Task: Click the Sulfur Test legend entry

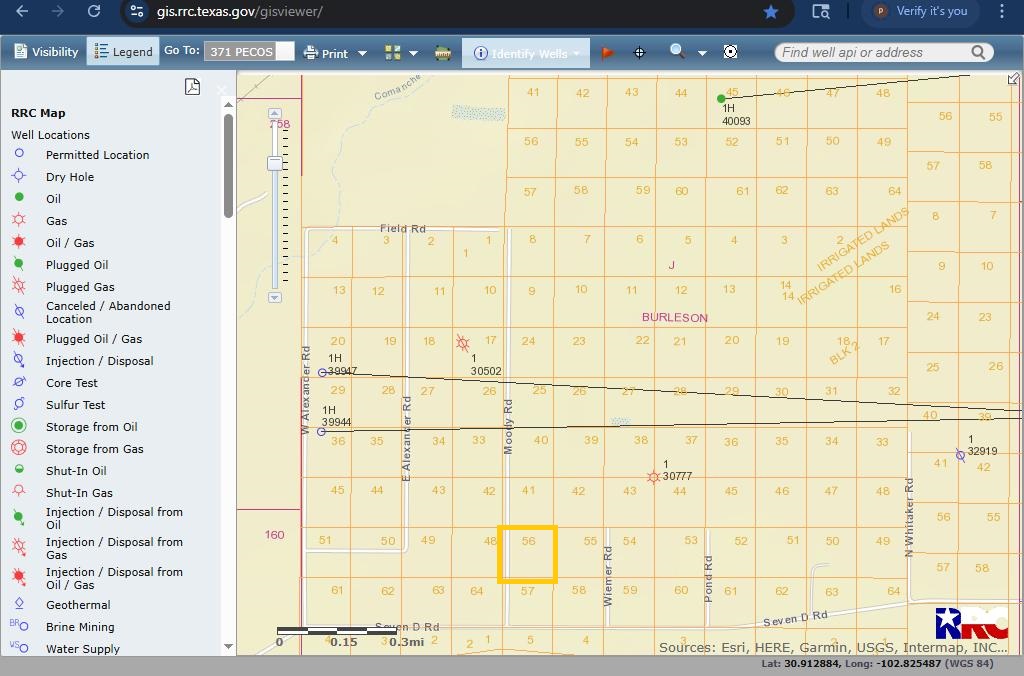Action: 75,405
